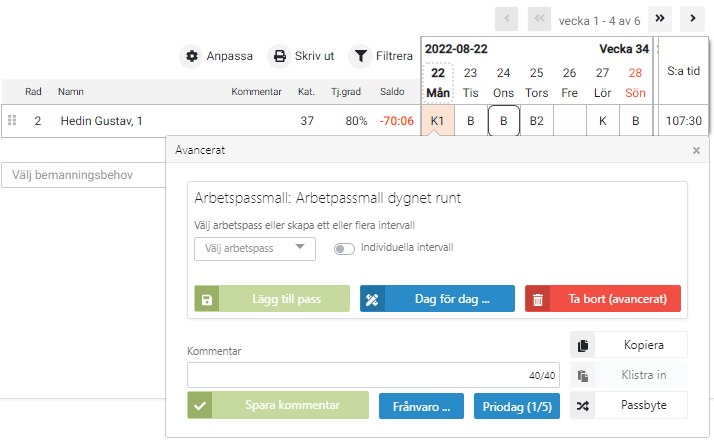714x440 pixels.
Task: Close the Avancerat panel
Action: (x=696, y=150)
